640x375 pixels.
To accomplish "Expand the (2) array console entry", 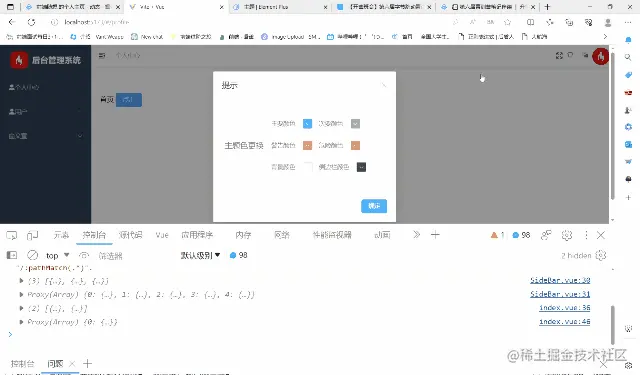I will (x=21, y=308).
